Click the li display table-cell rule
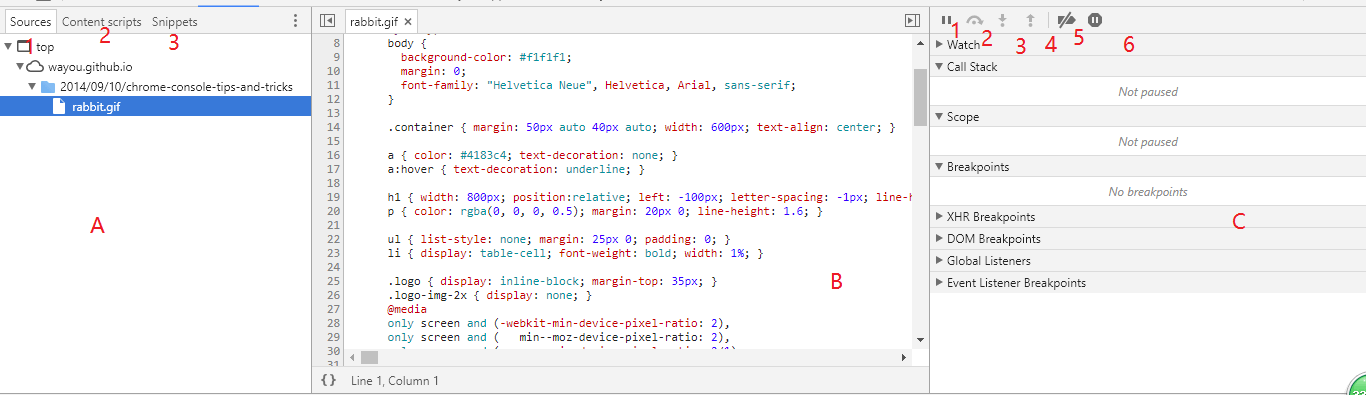Viewport: 1366px width, 395px height. (575, 254)
